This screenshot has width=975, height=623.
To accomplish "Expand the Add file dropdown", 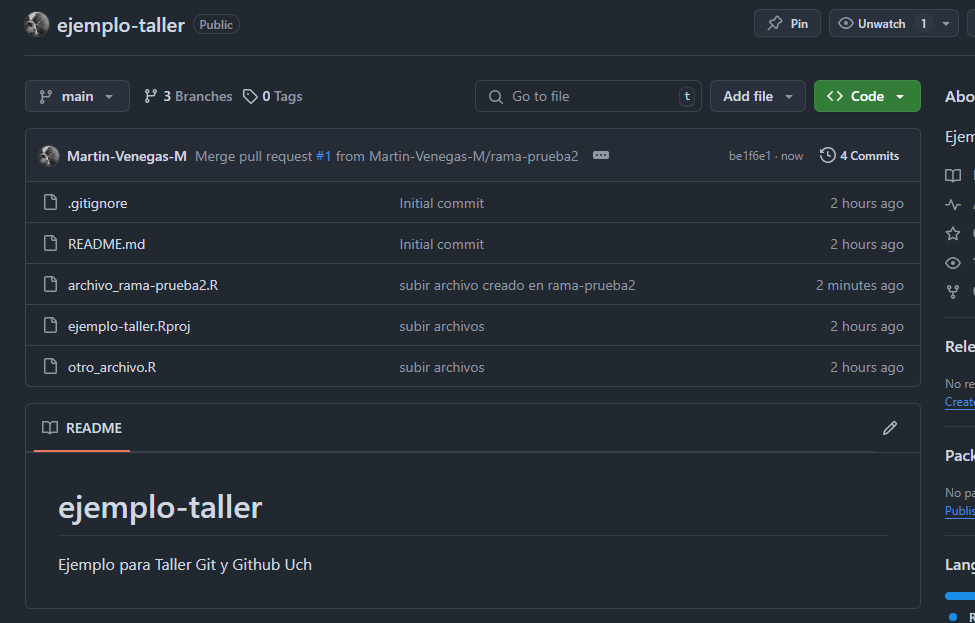I will pos(757,96).
